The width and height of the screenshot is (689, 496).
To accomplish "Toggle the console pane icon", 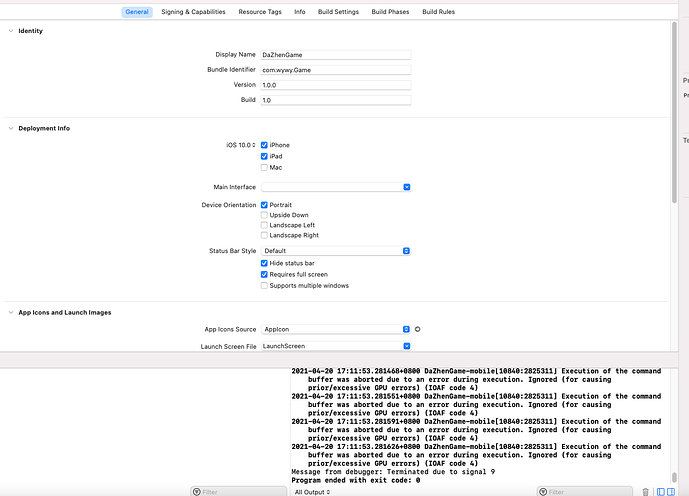I will [x=671, y=492].
